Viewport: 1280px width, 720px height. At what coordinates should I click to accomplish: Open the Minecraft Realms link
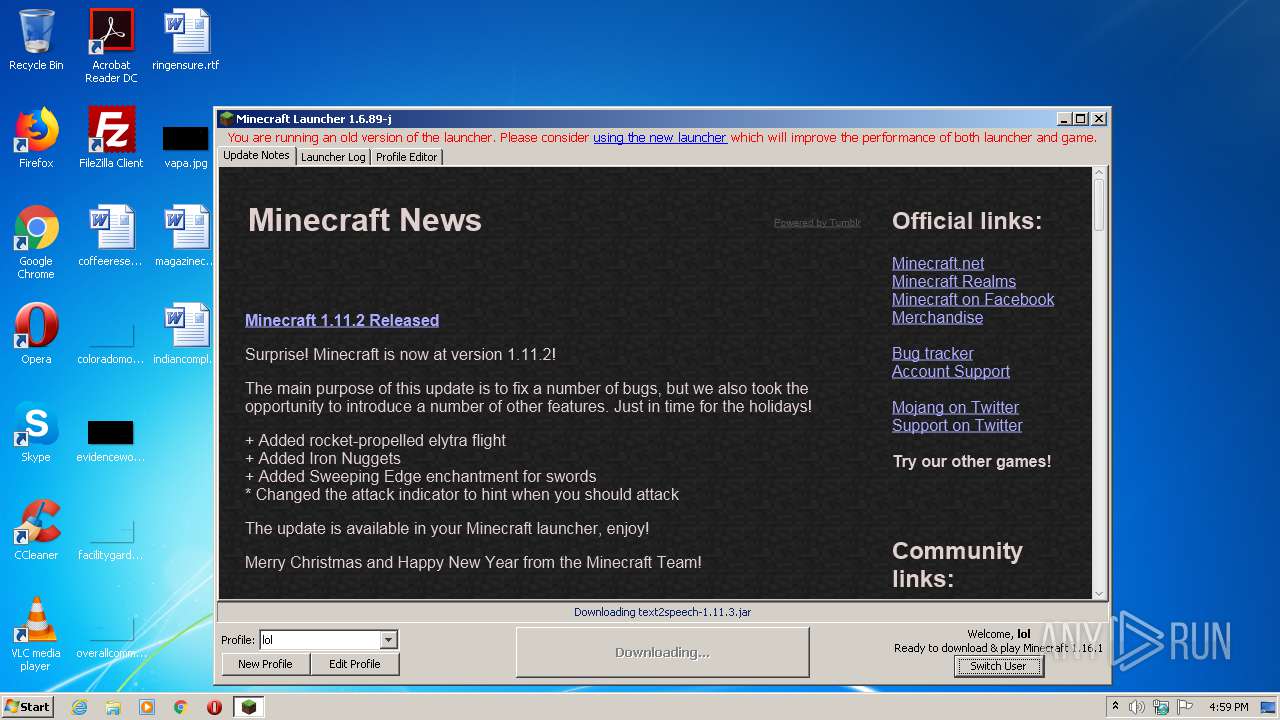tap(954, 281)
